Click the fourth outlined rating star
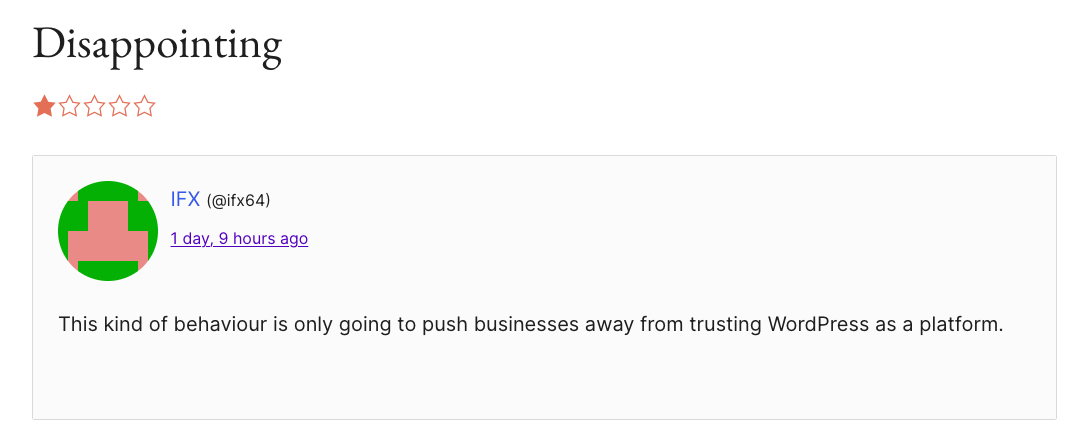Viewport: 1088px width, 437px height. [x=120, y=106]
